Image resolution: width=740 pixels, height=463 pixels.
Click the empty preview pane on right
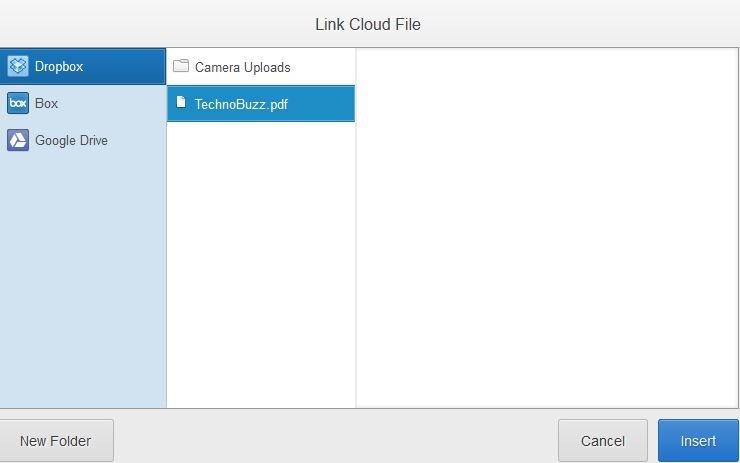547,228
